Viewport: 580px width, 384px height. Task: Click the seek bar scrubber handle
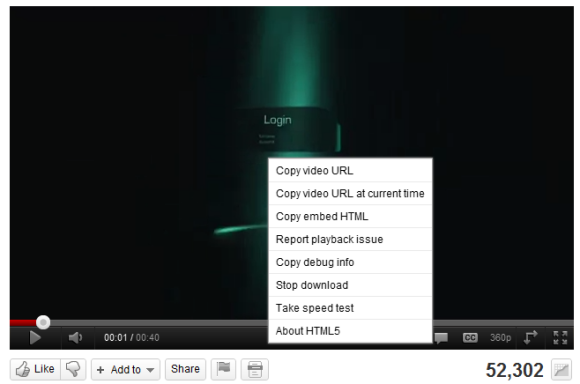click(43, 322)
